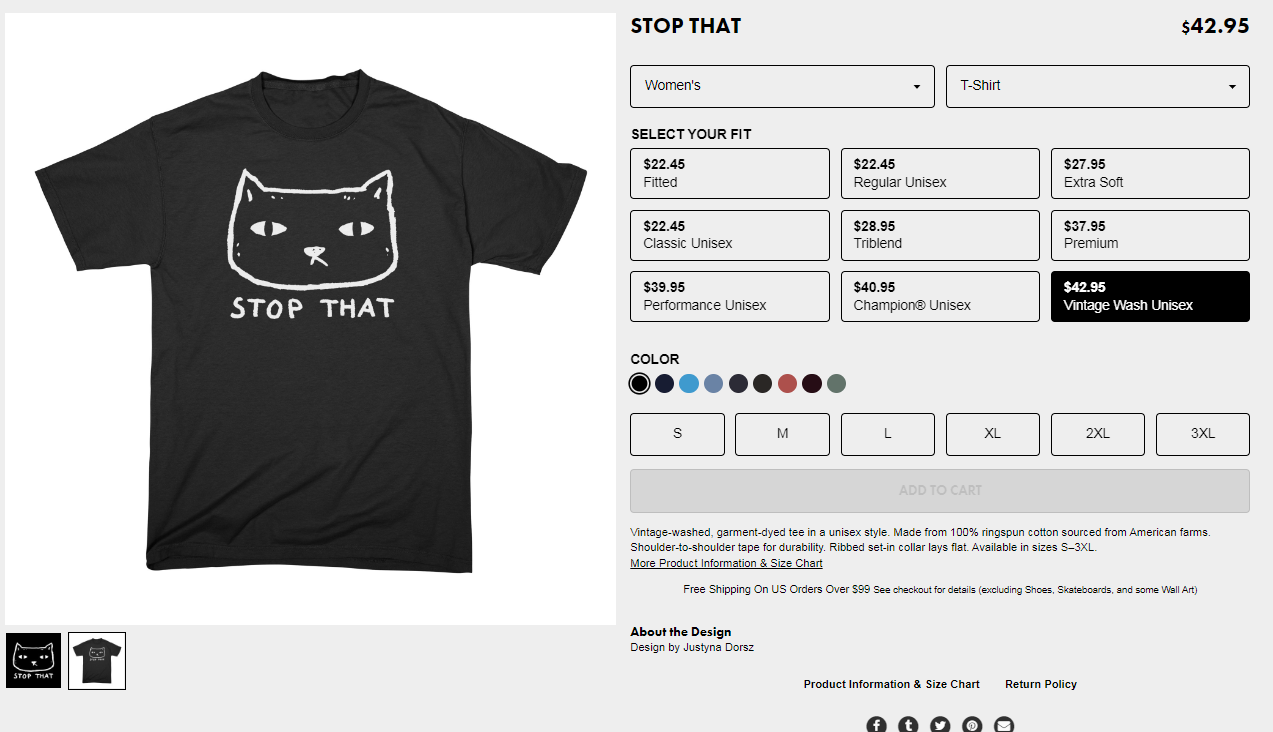Choose the Triblend fit for $28.95
Image resolution: width=1273 pixels, height=732 pixels.
(940, 235)
